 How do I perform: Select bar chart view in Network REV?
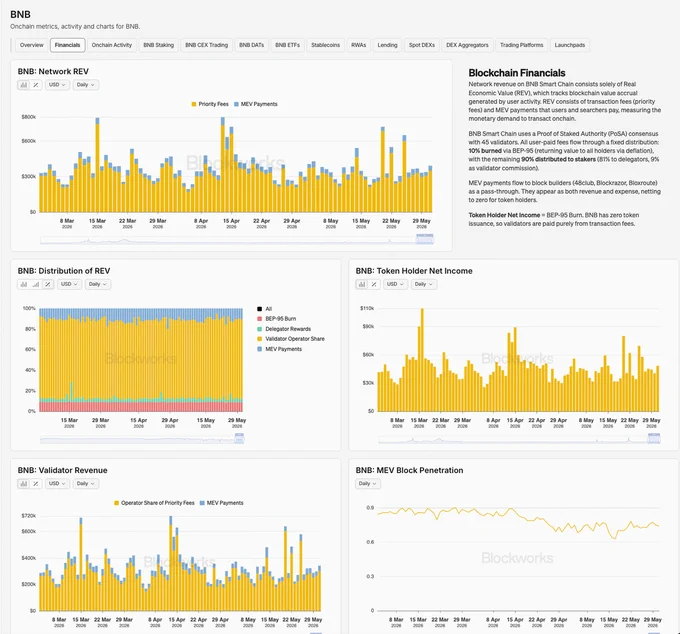[23, 85]
